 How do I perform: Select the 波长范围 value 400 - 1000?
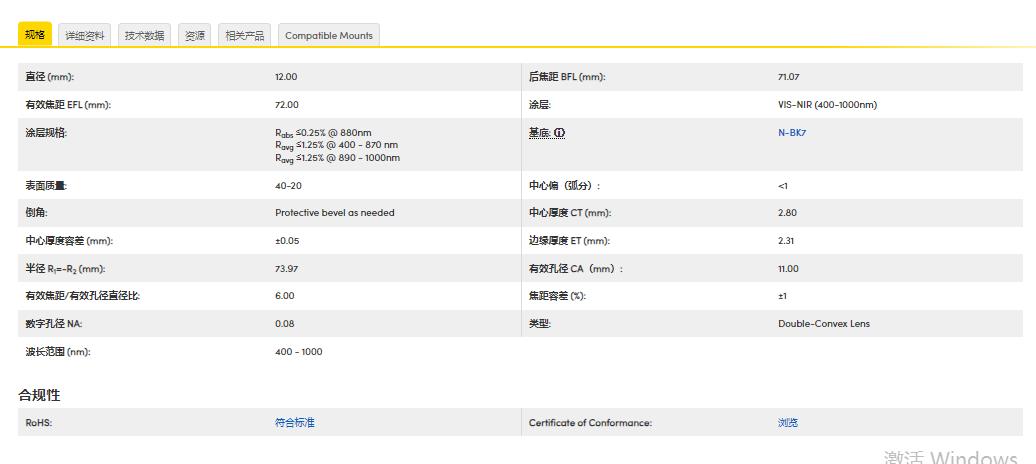(298, 352)
